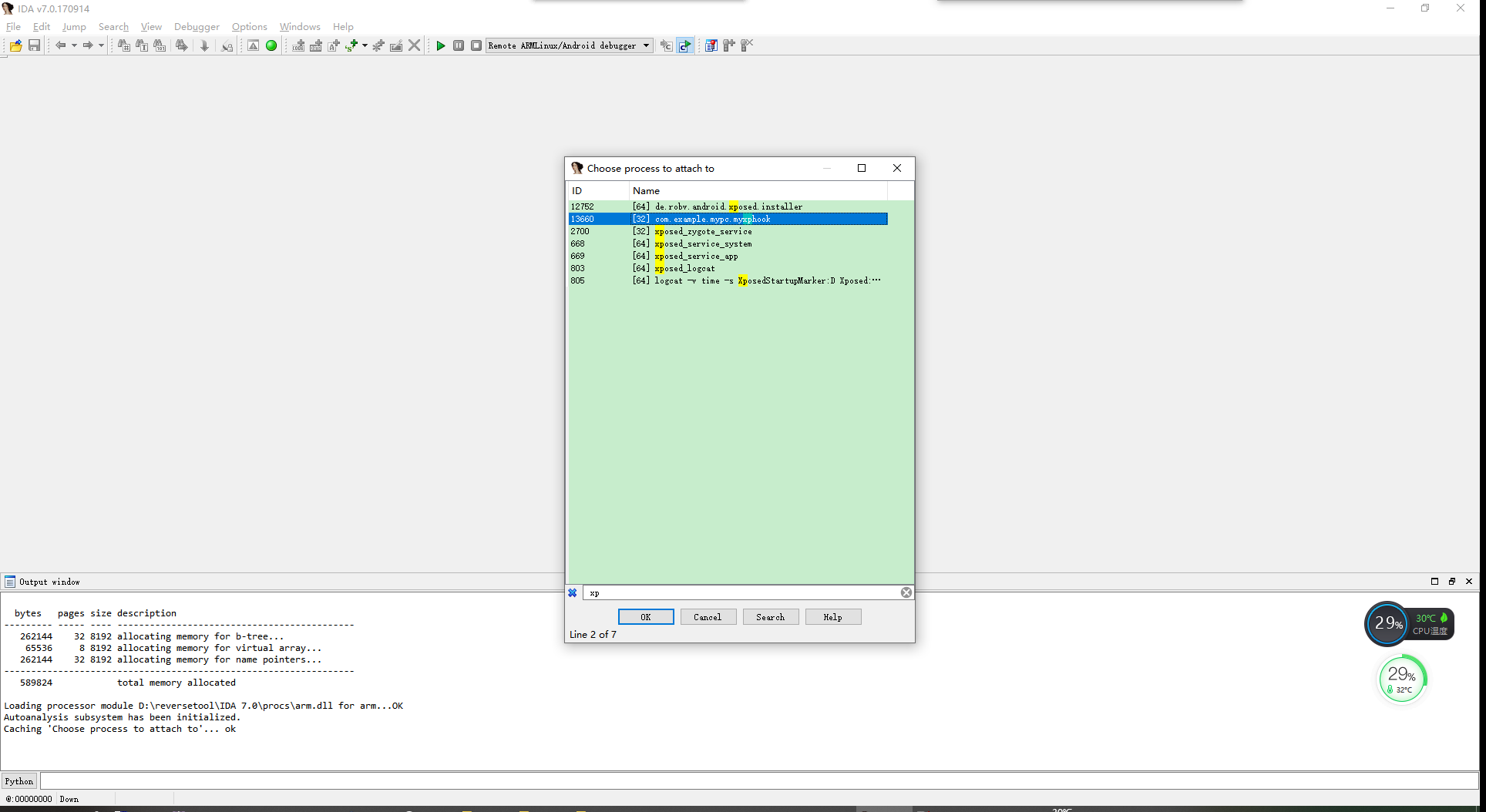Click the search immediate value icon
The height and width of the screenshot is (812, 1486).
[160, 45]
